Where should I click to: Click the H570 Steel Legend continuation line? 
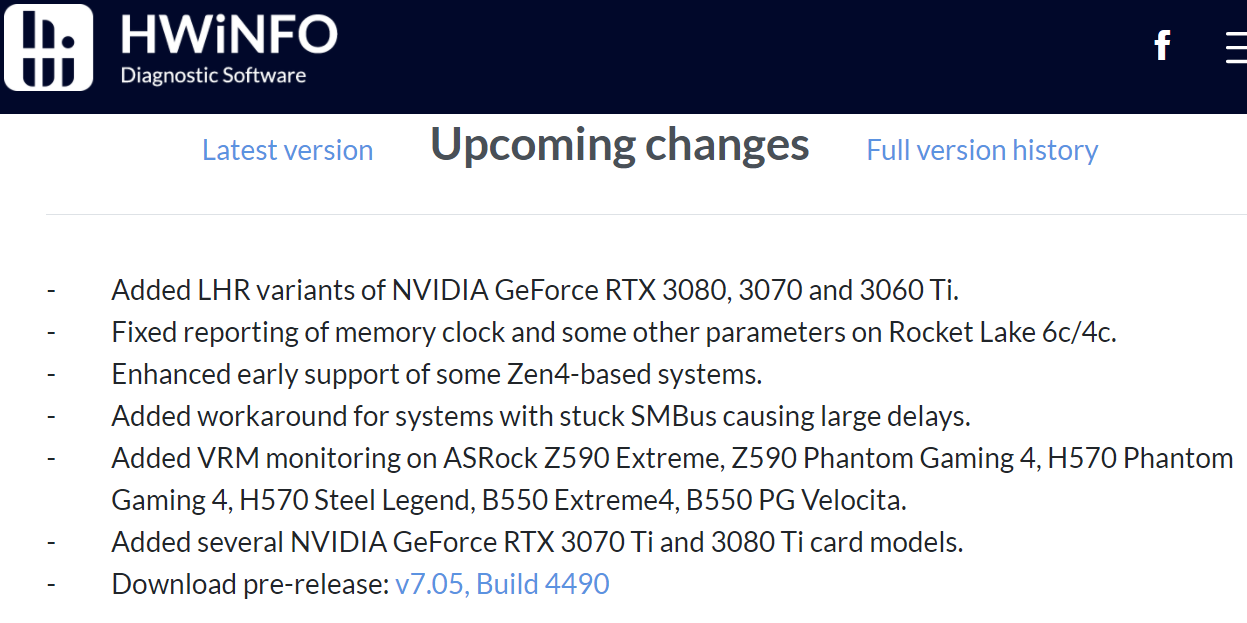click(509, 500)
